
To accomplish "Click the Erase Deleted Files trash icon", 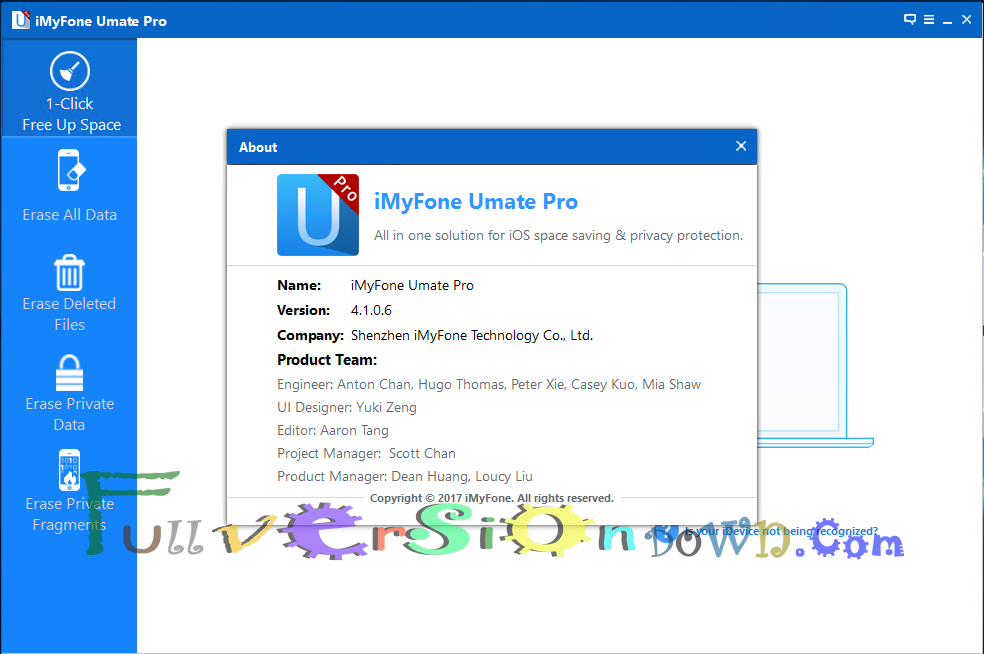I will coord(70,273).
